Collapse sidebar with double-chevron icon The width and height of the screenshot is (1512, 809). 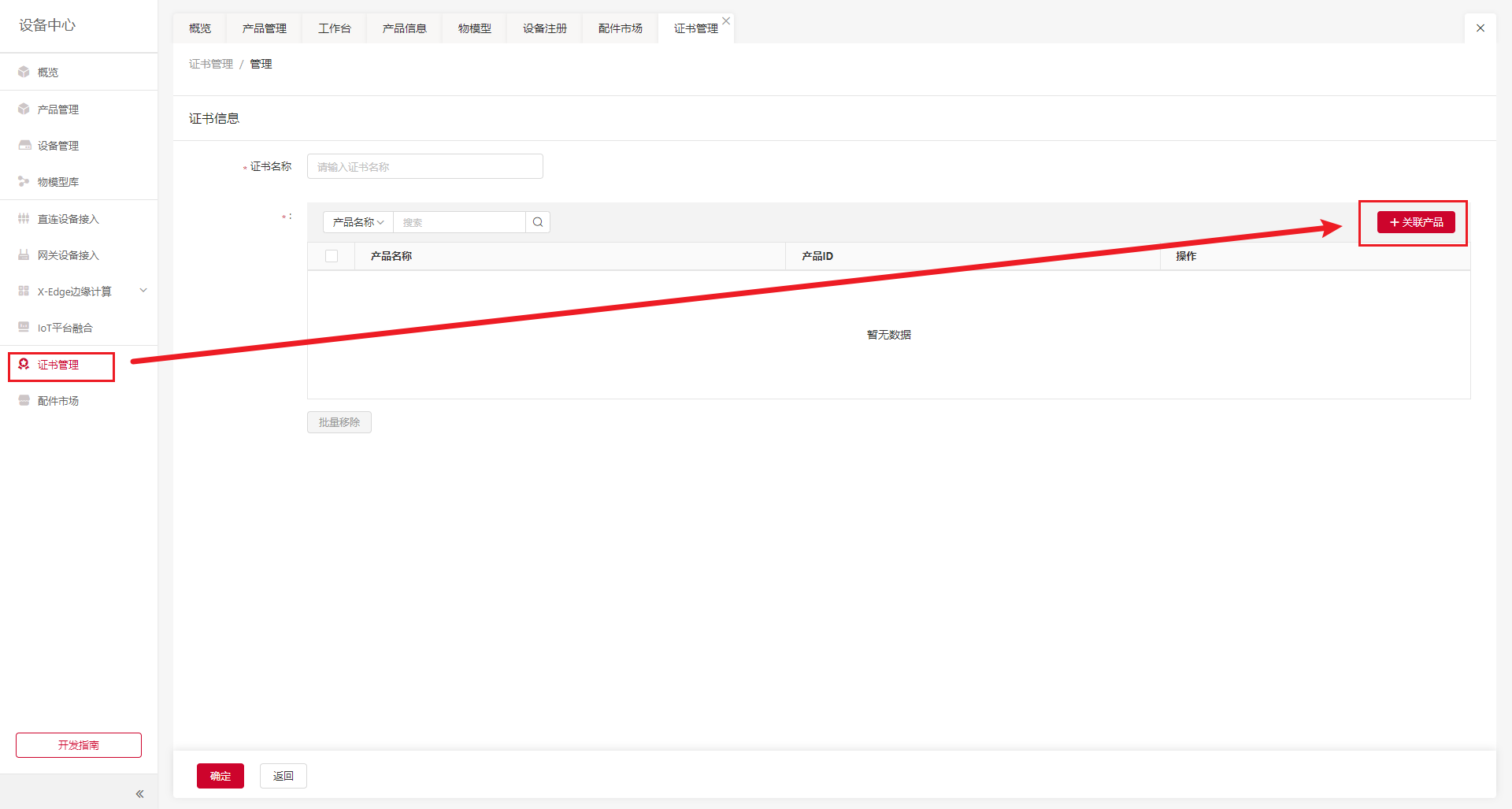139,794
